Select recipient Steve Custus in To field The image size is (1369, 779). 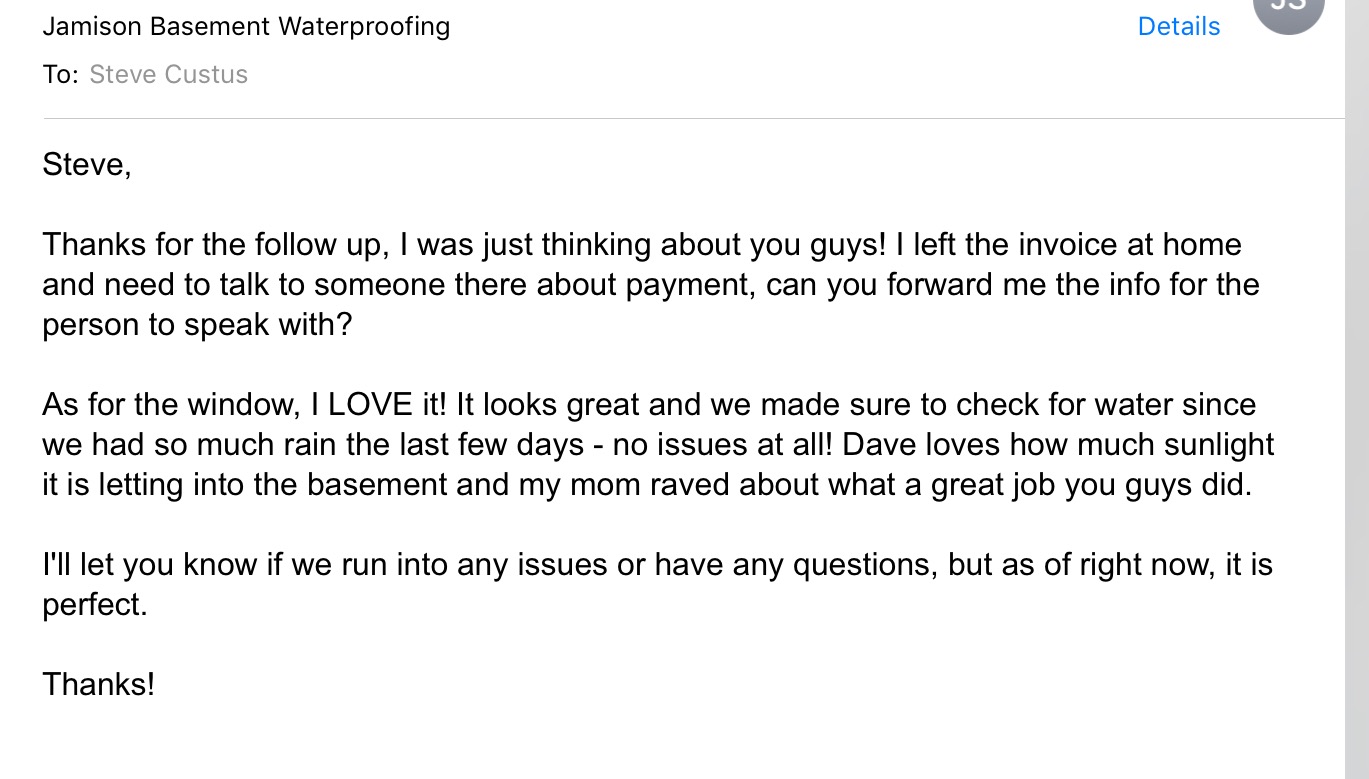click(168, 75)
